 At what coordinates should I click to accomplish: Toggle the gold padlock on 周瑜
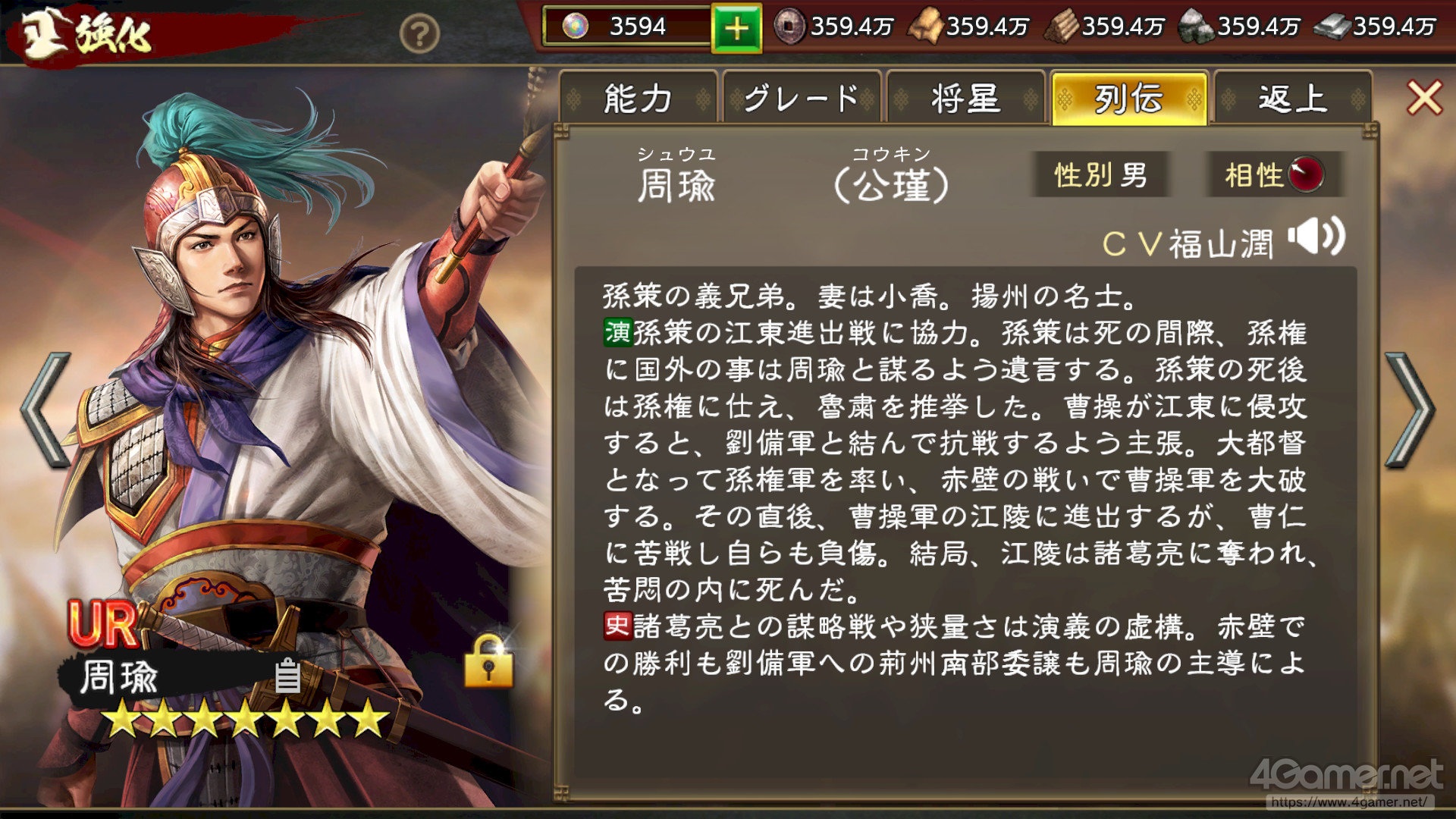[x=488, y=661]
